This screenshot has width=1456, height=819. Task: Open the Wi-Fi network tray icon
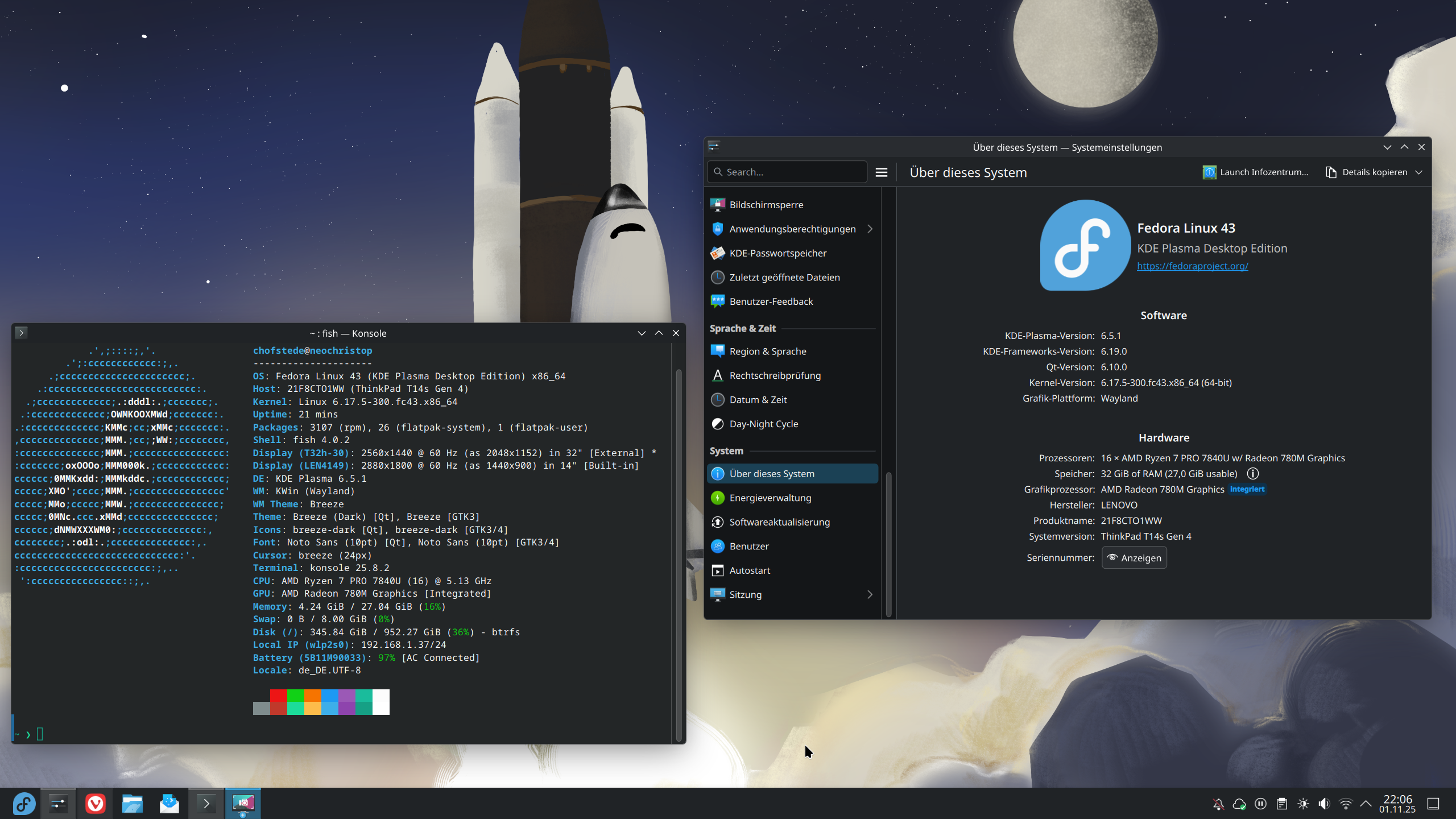[1345, 804]
